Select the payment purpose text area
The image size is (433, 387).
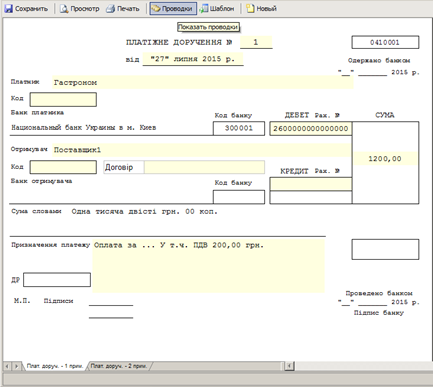pyautogui.click(x=208, y=266)
